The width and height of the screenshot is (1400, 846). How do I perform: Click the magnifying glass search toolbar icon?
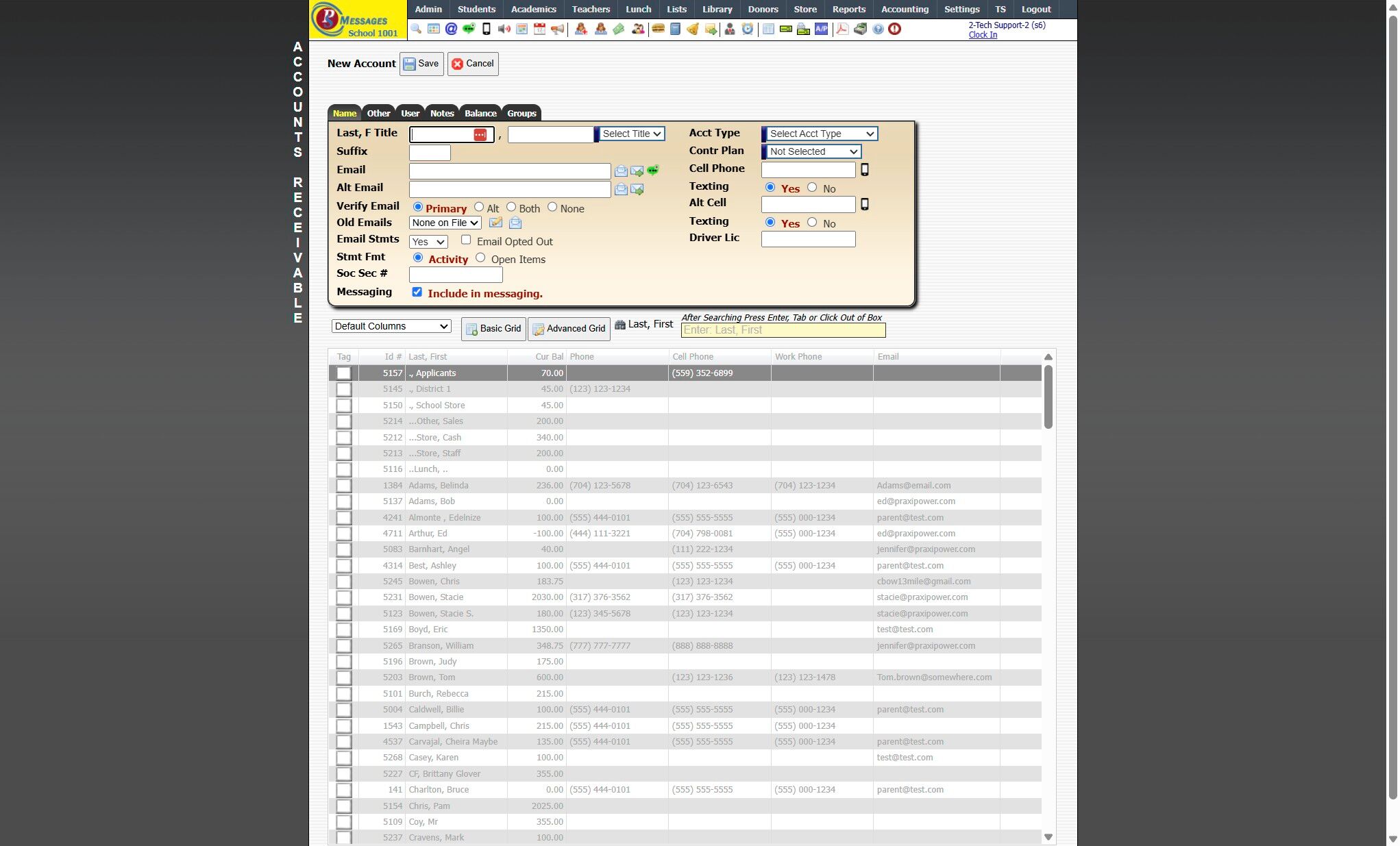pyautogui.click(x=416, y=29)
